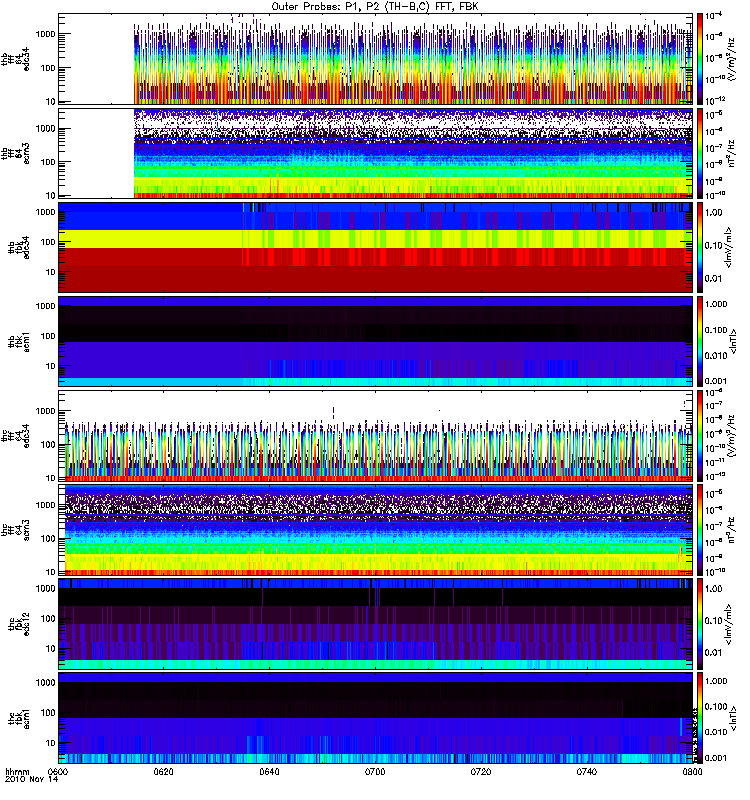Click the 100 tick of thc fbk scm1

click(x=47, y=713)
